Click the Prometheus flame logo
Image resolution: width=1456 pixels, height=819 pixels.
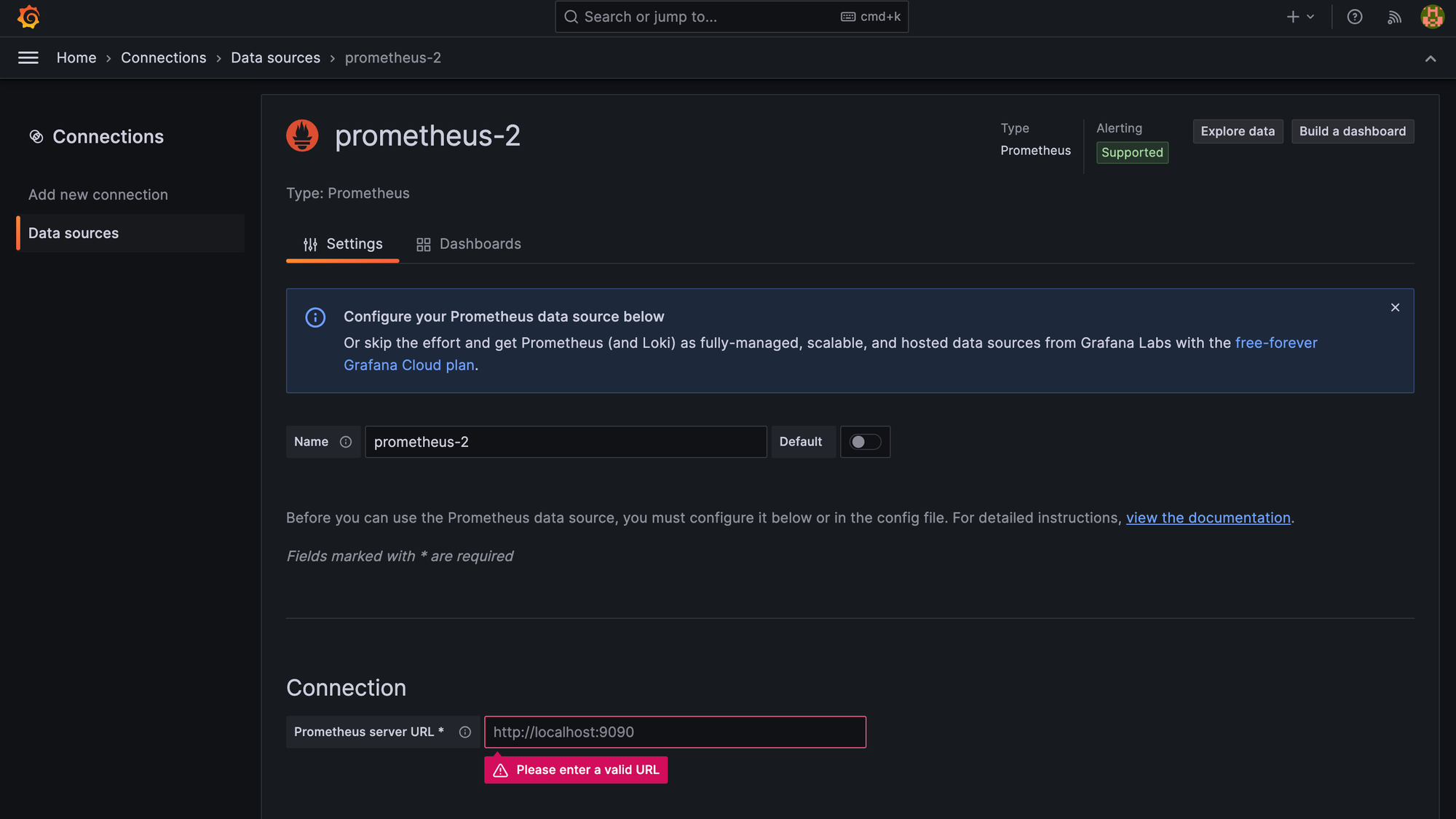click(x=302, y=136)
